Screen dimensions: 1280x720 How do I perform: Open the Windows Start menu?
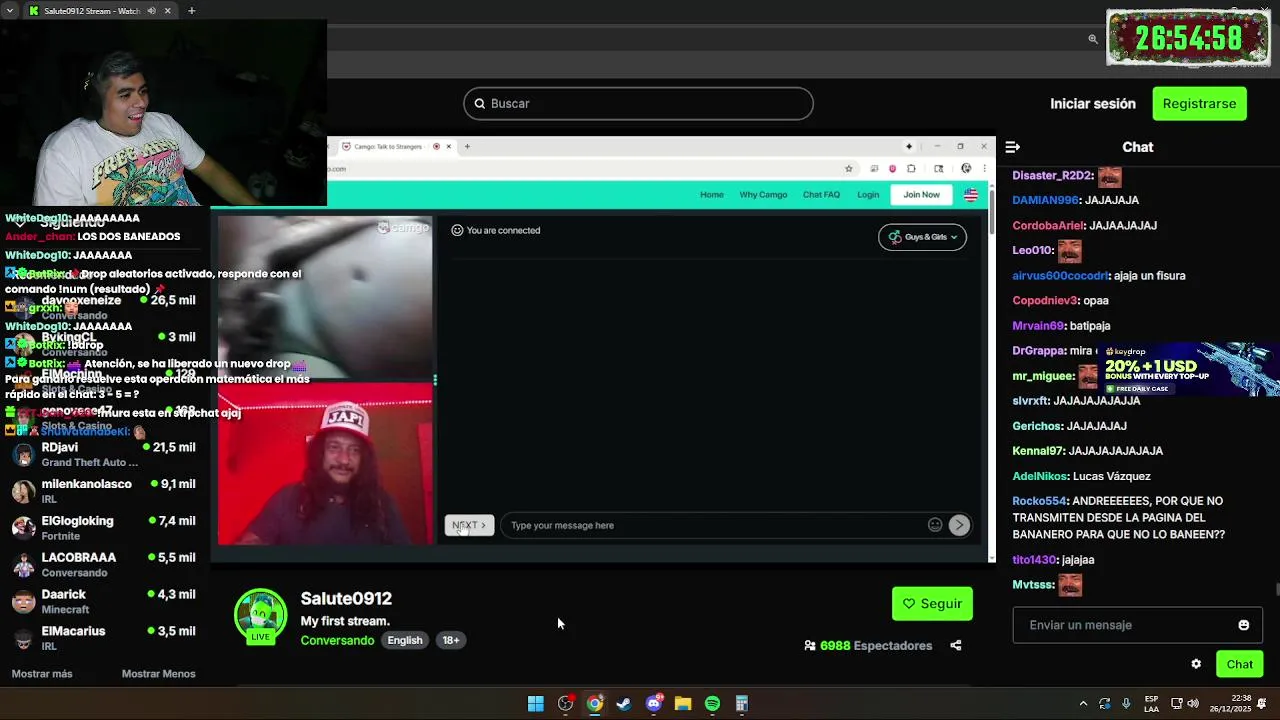click(x=536, y=704)
